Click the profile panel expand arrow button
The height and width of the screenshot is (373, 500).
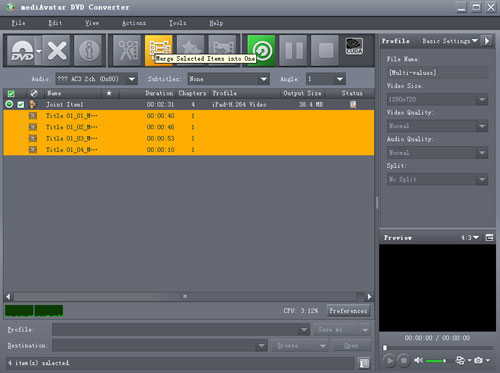pyautogui.click(x=487, y=41)
